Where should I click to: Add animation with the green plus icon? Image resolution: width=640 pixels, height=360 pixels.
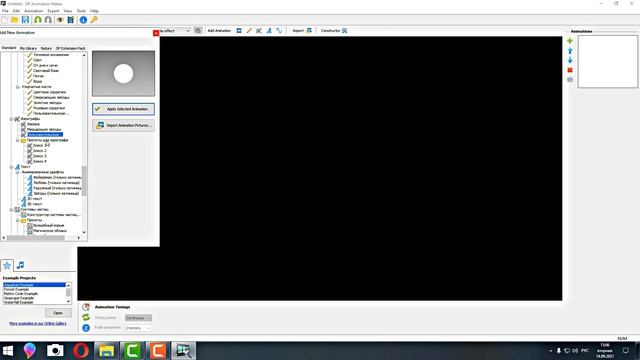[x=570, y=41]
